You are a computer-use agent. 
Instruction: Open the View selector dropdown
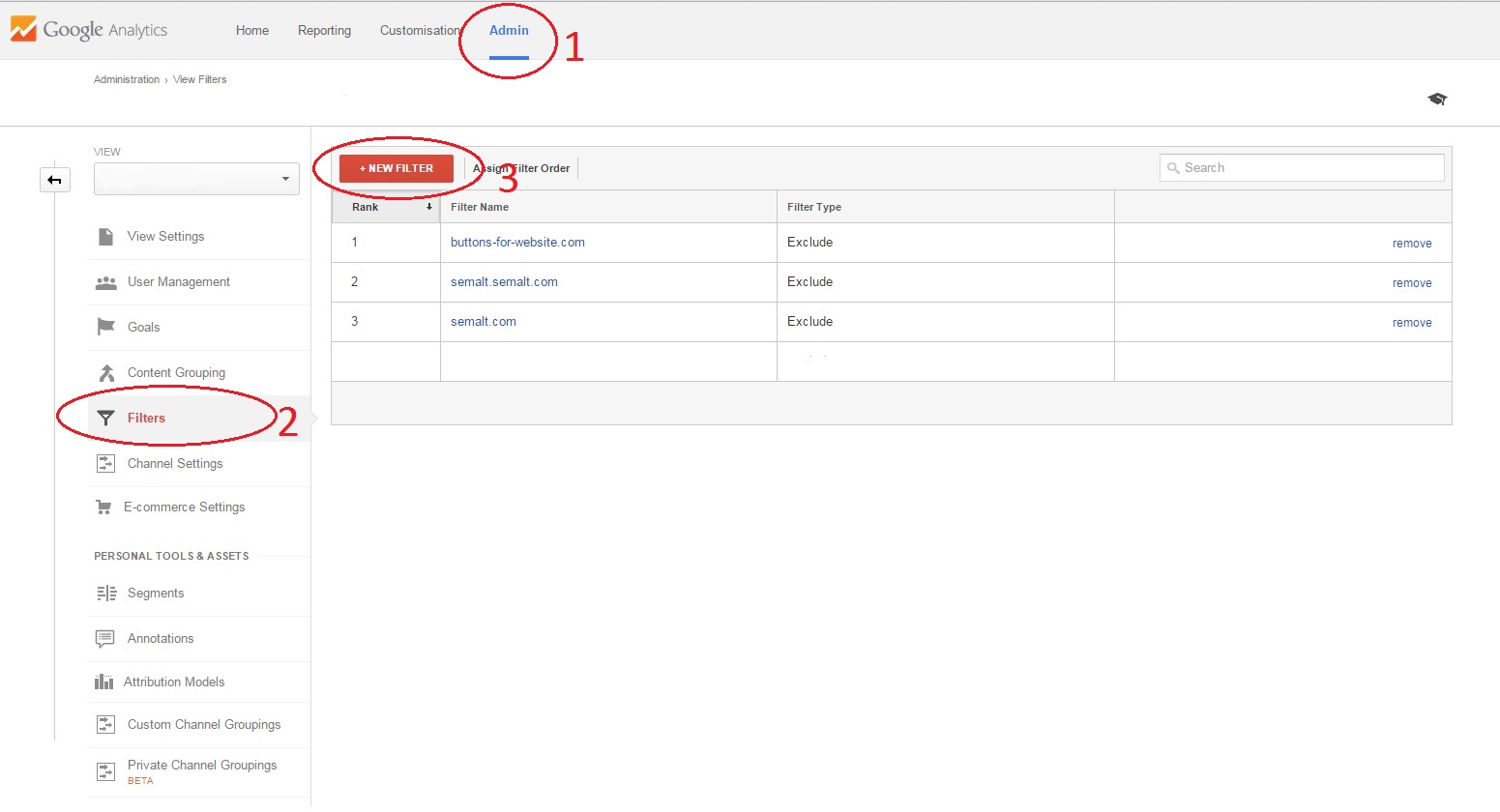pos(196,179)
